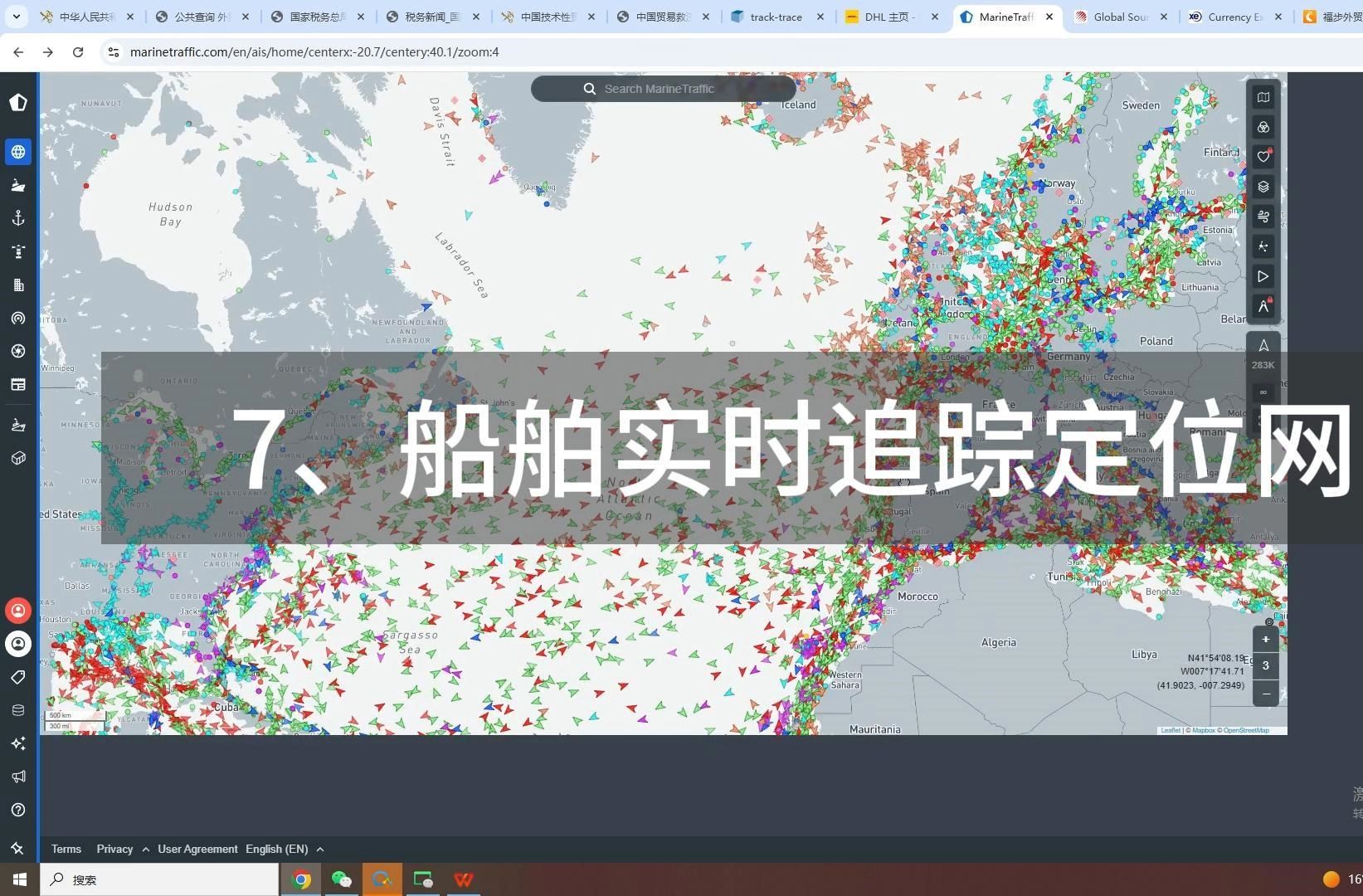Image resolution: width=1363 pixels, height=896 pixels.
Task: Click the Windows taskbar search box
Action: coord(159,879)
